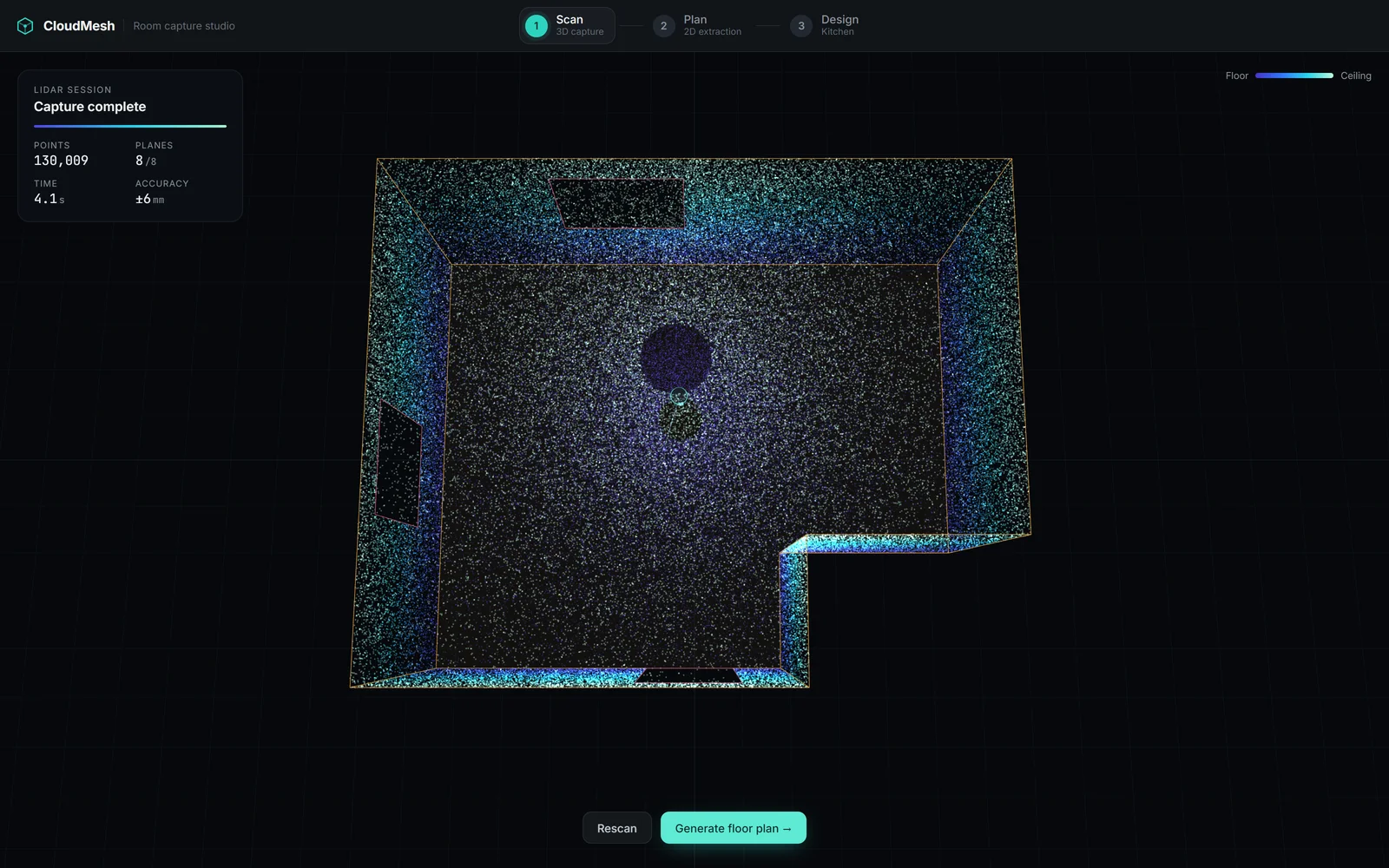
Task: Click the CloudMesh brand name
Action: coord(79,26)
